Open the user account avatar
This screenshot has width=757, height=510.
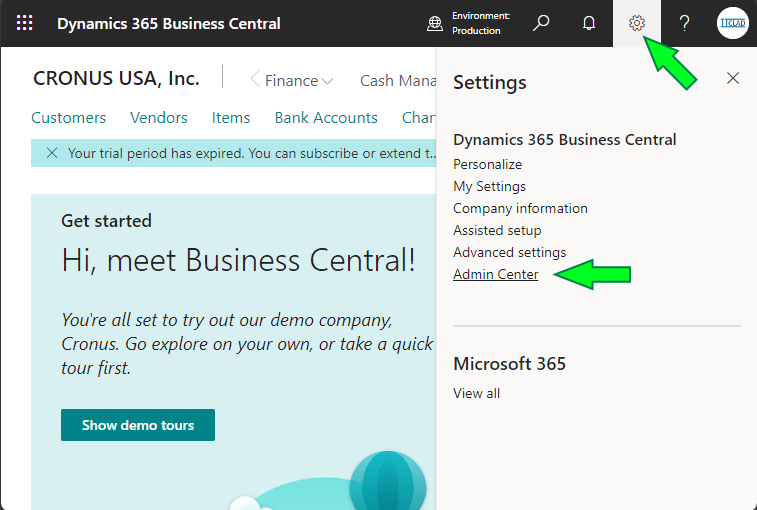click(x=732, y=23)
